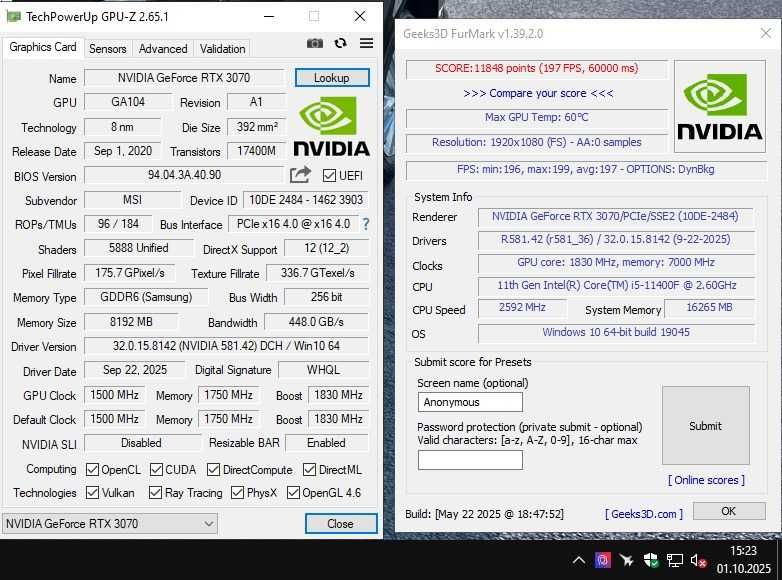
Task: Open the Advanced tab
Action: tap(163, 49)
